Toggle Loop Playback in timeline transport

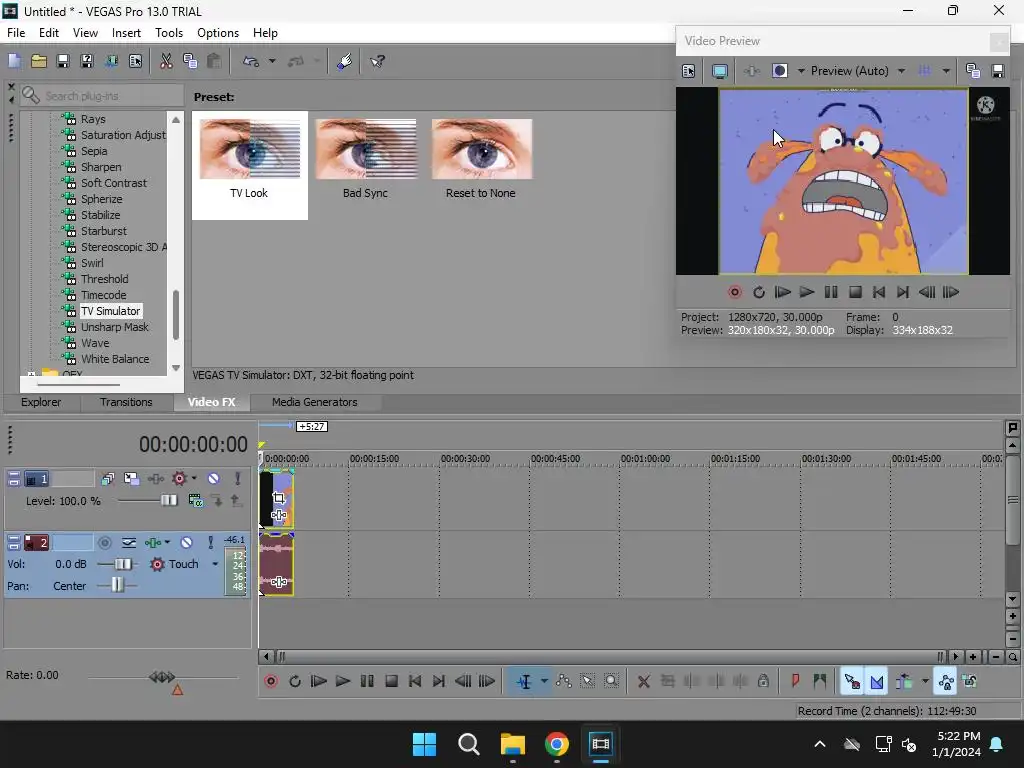pos(295,681)
